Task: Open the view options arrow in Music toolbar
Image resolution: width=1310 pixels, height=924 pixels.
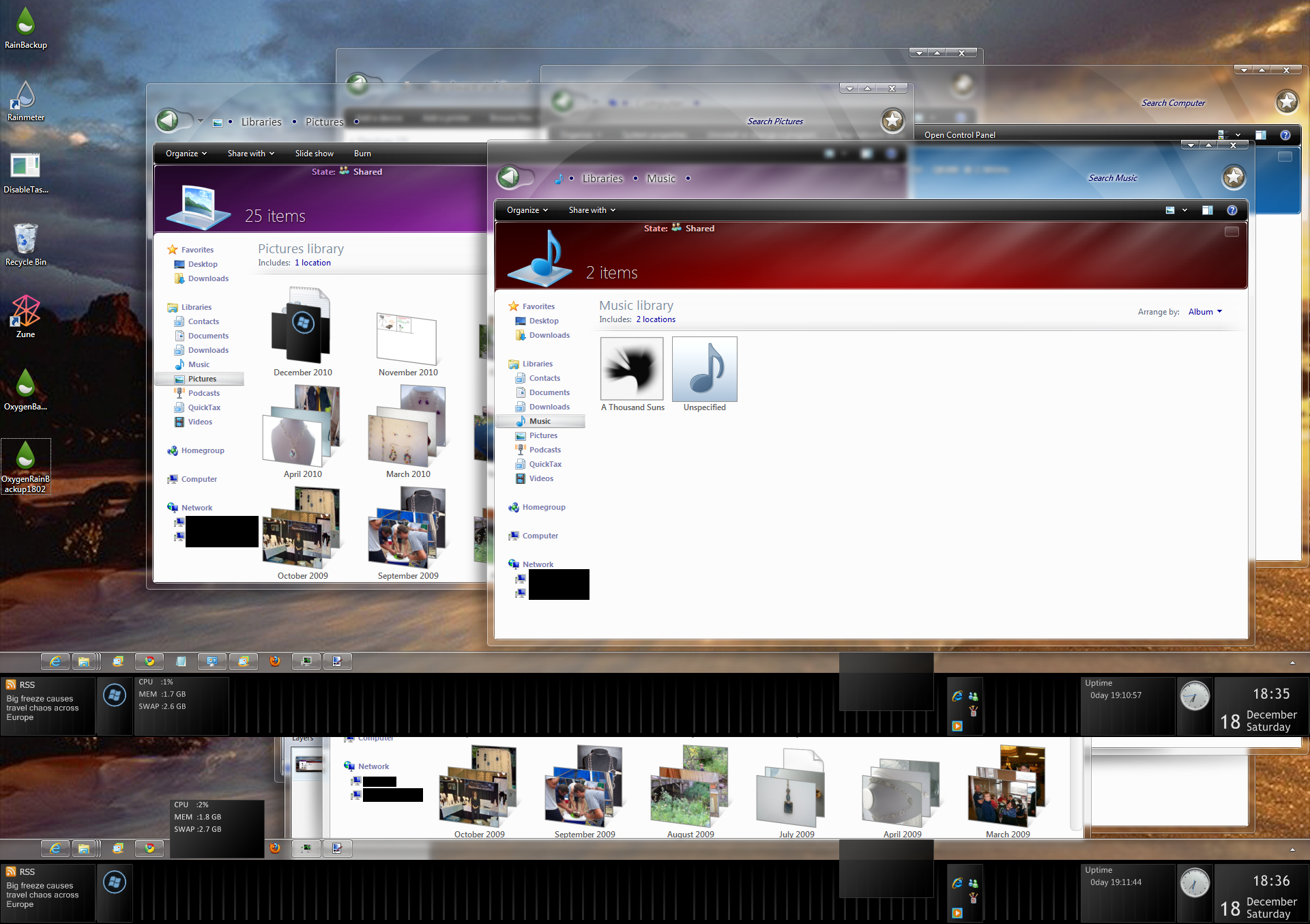Action: pos(1184,210)
